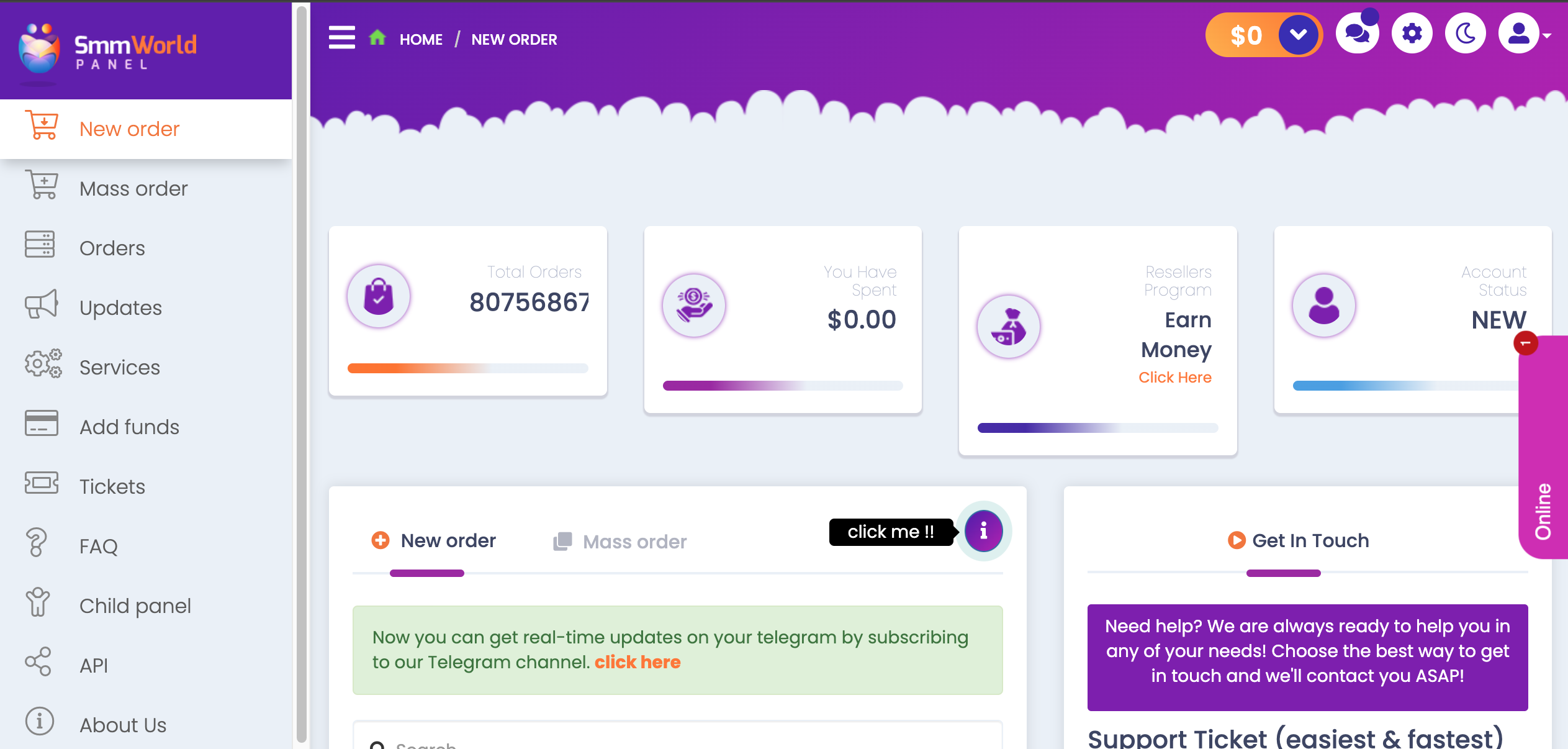Click the hamburger menu icon

341,37
